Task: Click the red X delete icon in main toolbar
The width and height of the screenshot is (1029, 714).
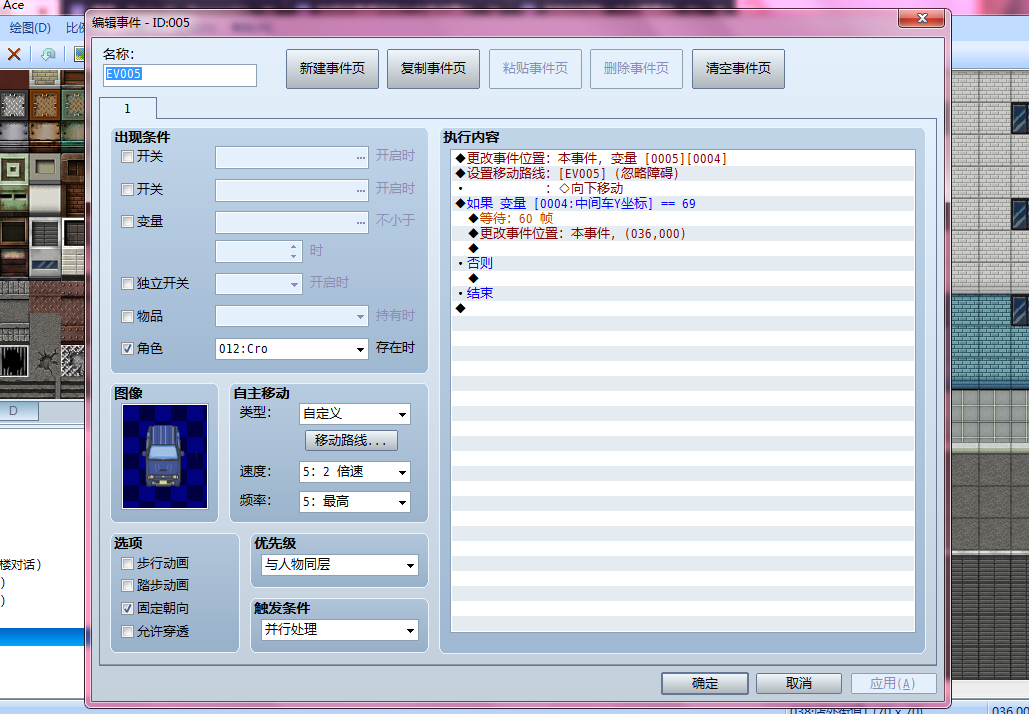Action: coord(14,54)
